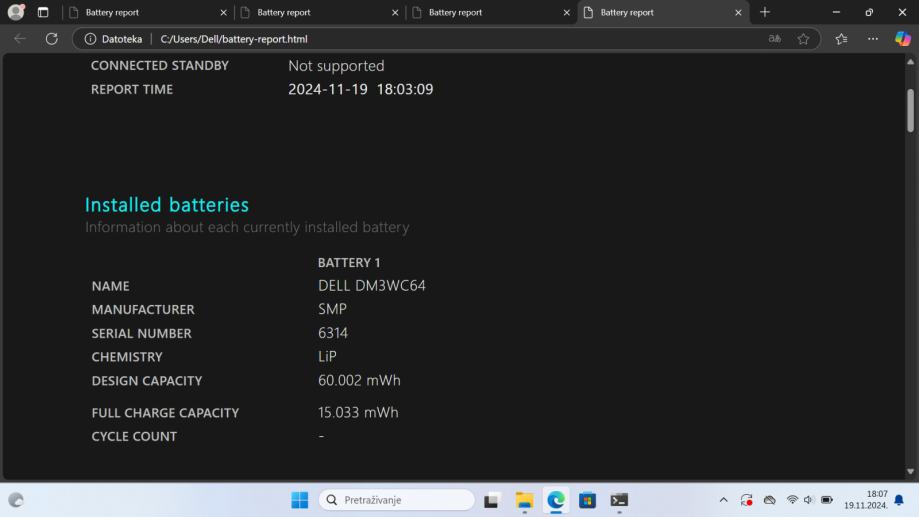Switch to the first Battery report tab
Screen dimensions: 919x517
[x=147, y=12]
